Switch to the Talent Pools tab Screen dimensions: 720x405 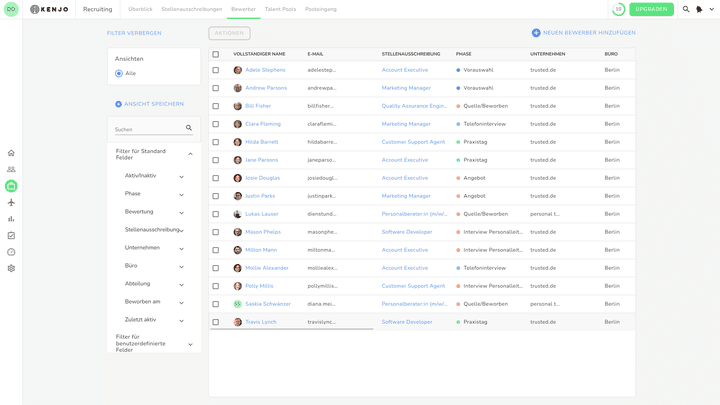click(280, 9)
